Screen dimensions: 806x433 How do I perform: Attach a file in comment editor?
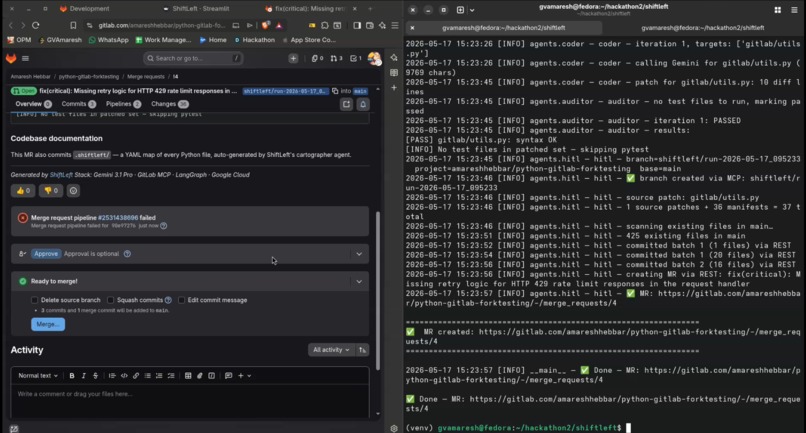coord(200,376)
